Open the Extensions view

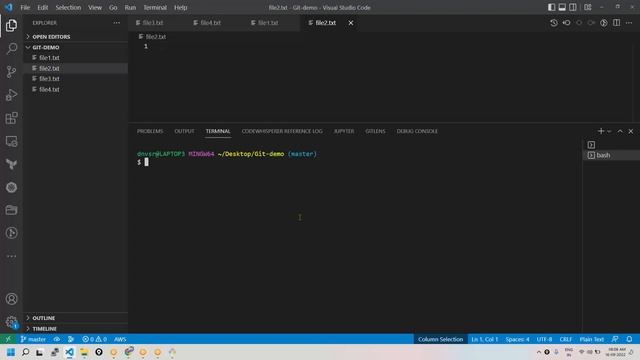(x=11, y=118)
